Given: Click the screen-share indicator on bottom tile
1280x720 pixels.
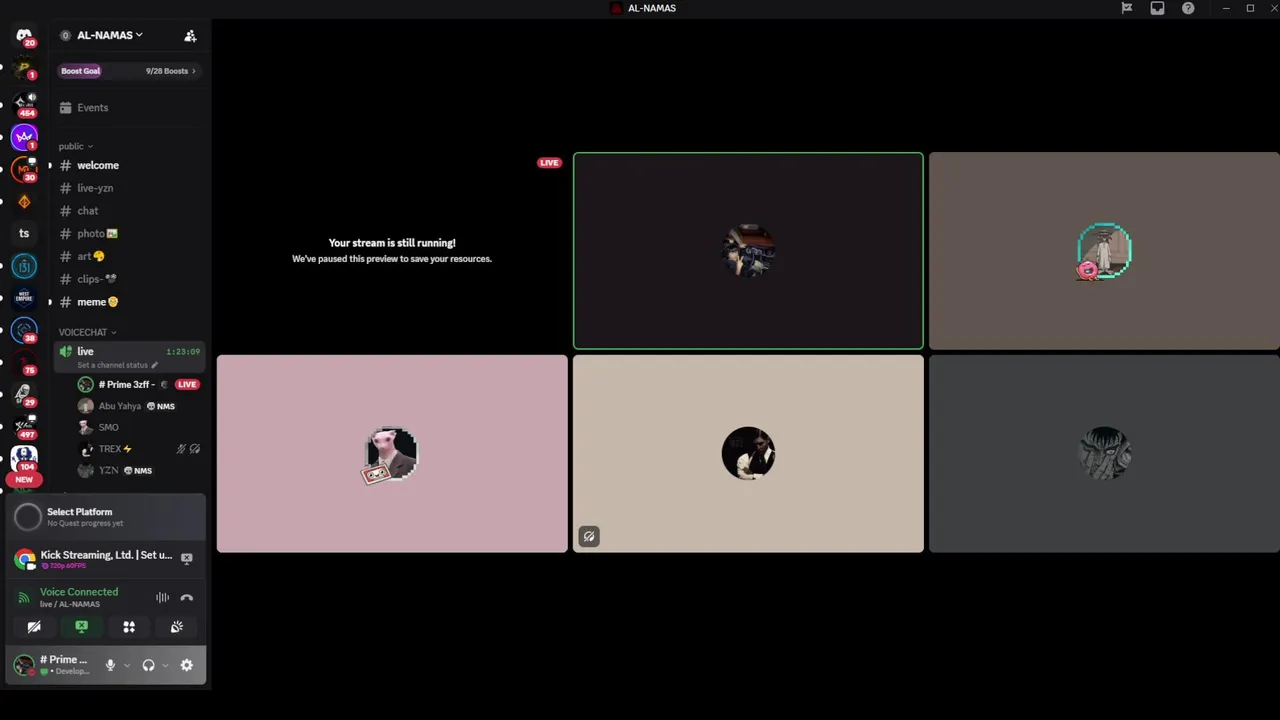Looking at the screenshot, I should click(x=589, y=537).
